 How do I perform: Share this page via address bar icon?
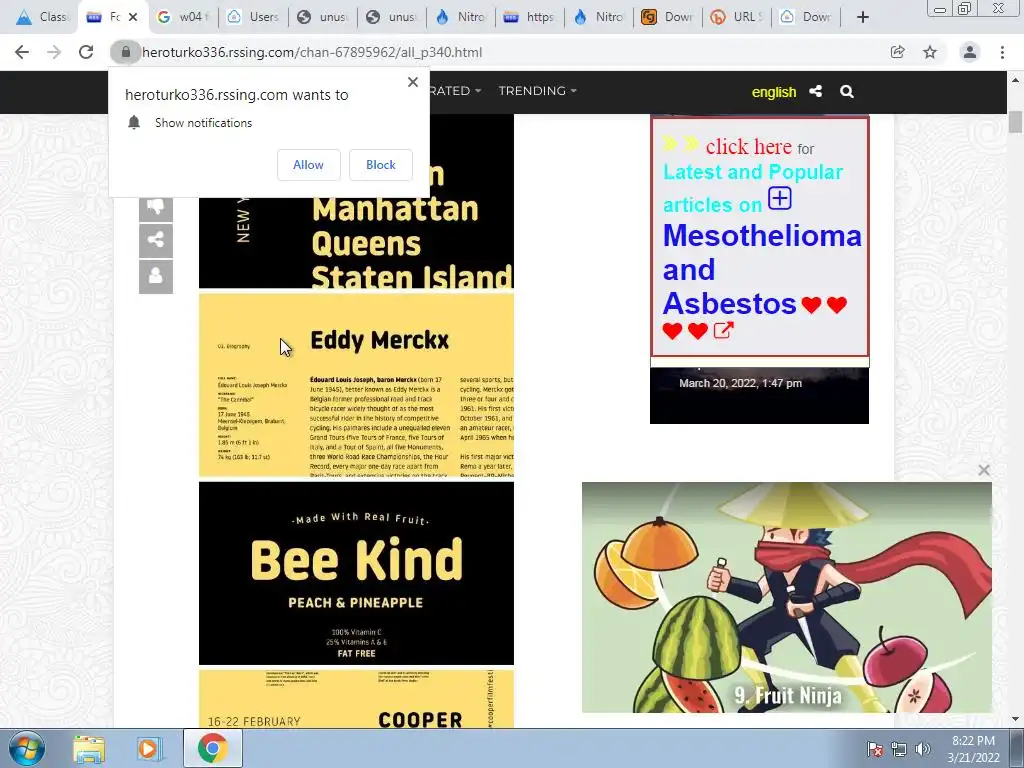coord(897,52)
